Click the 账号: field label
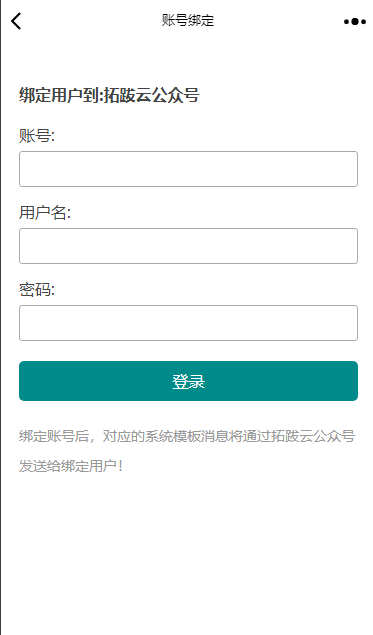The width and height of the screenshot is (373, 635). pos(37,135)
